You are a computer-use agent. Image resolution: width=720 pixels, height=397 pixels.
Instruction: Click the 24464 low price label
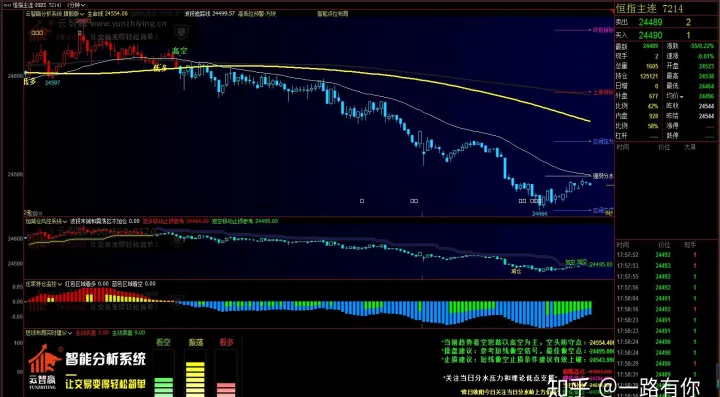tap(540, 213)
